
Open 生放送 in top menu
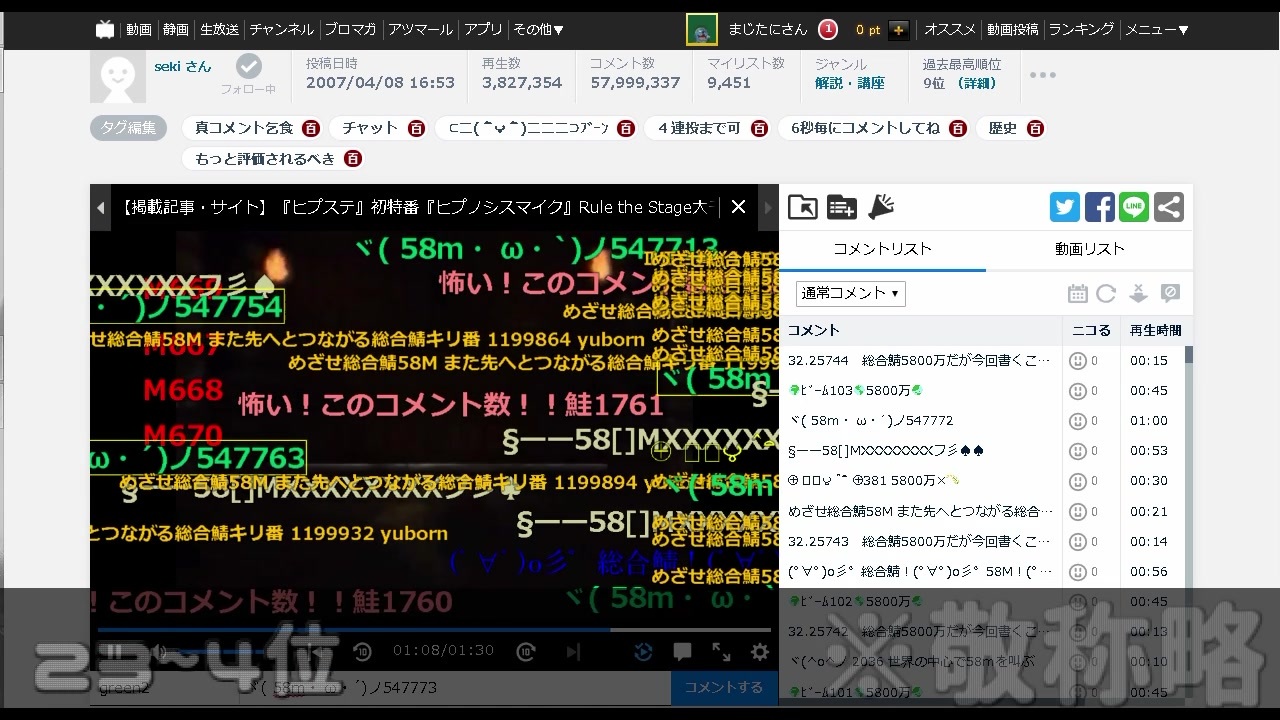[x=219, y=29]
